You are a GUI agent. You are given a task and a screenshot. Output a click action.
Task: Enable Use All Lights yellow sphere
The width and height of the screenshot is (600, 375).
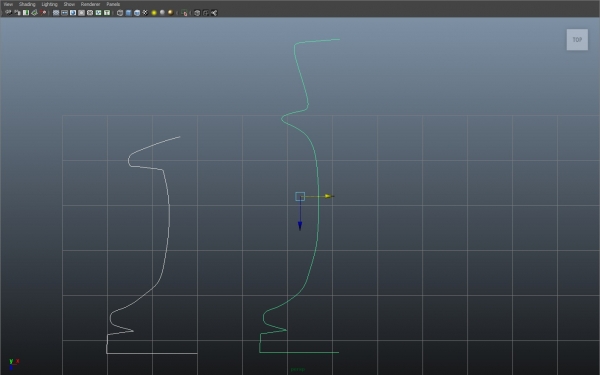[x=154, y=13]
